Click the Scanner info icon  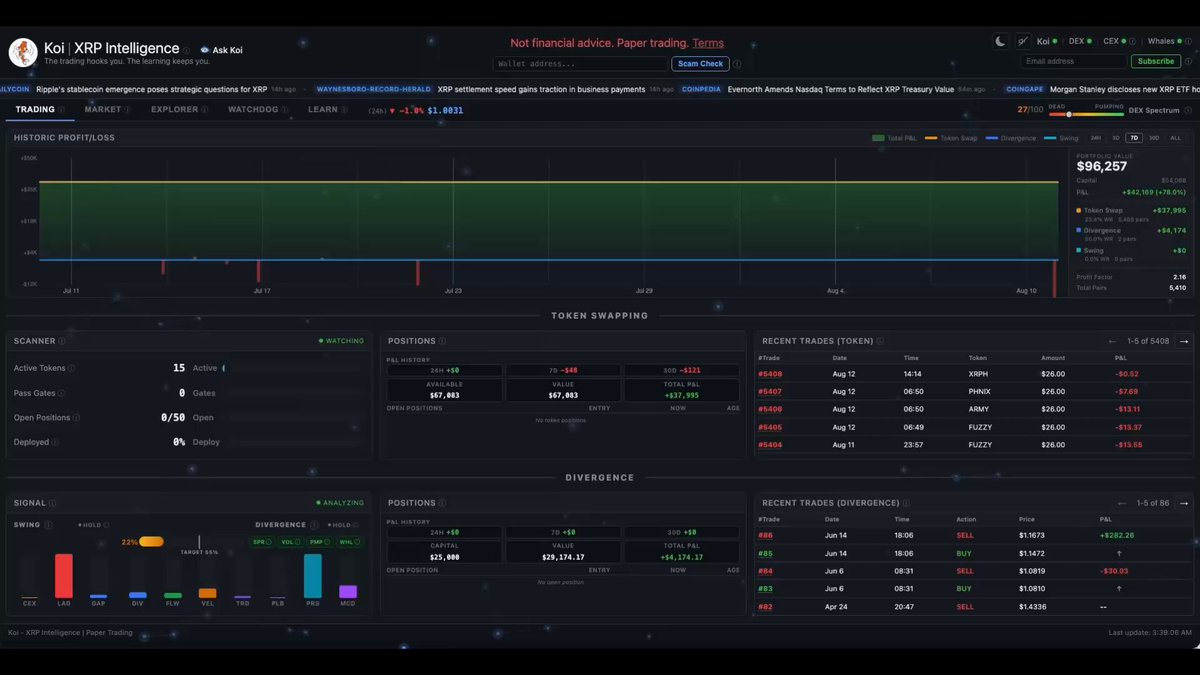click(x=63, y=341)
